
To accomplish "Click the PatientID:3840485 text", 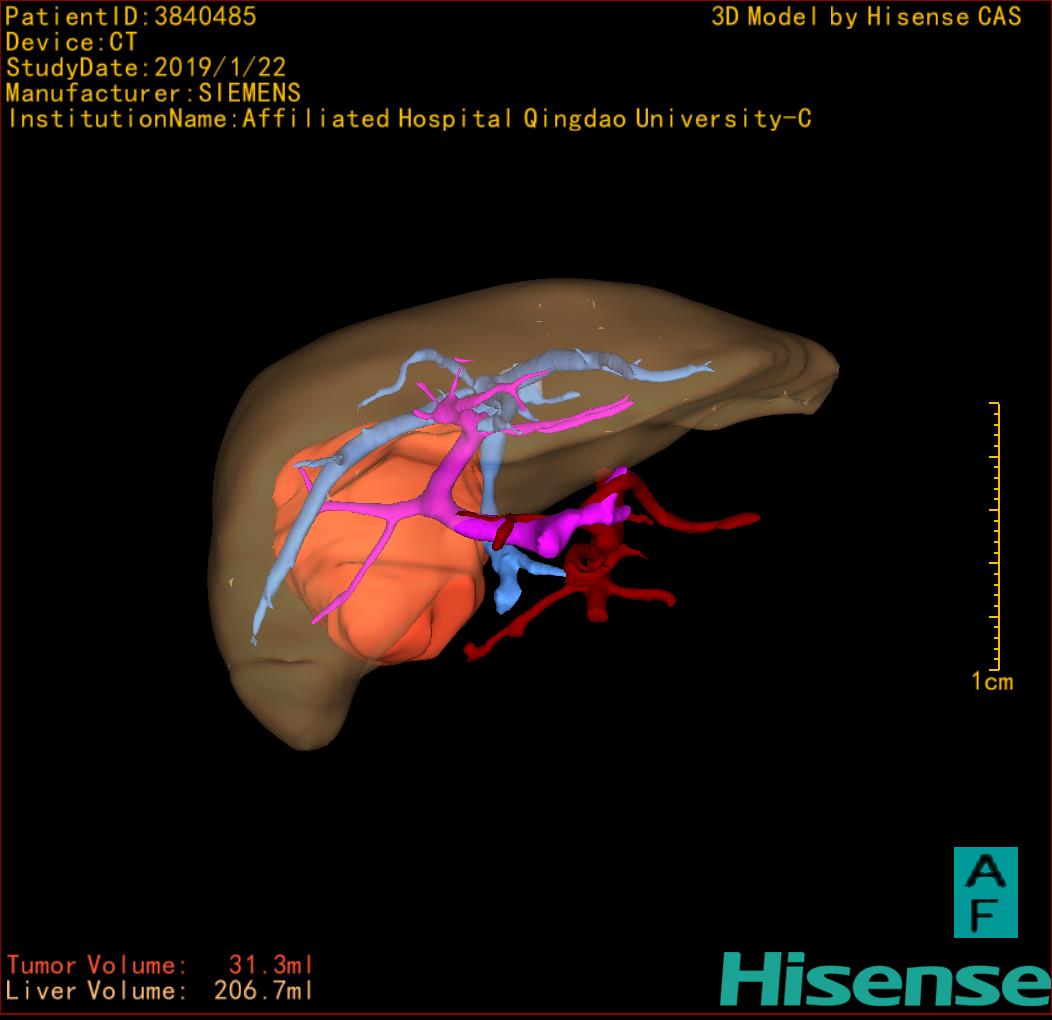I will click(x=131, y=16).
